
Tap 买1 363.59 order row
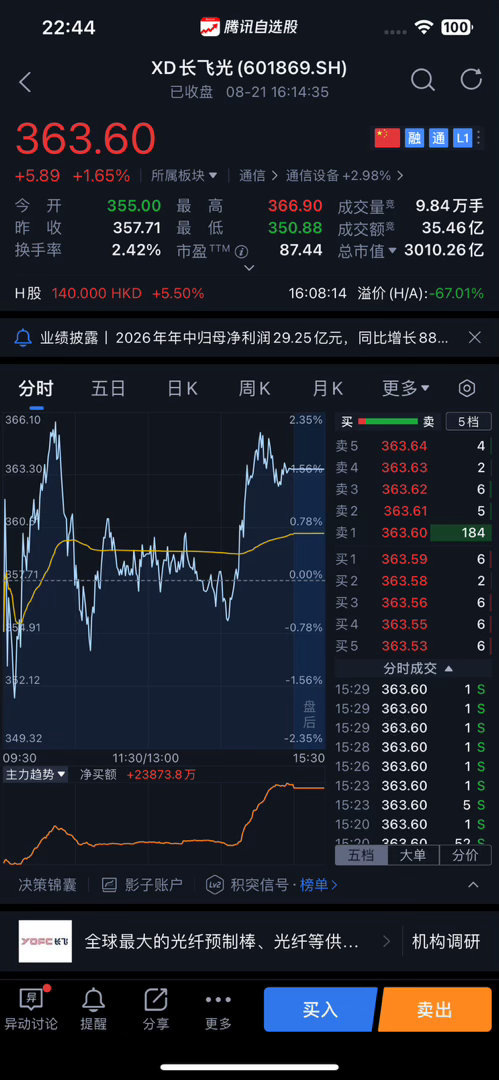(x=414, y=559)
